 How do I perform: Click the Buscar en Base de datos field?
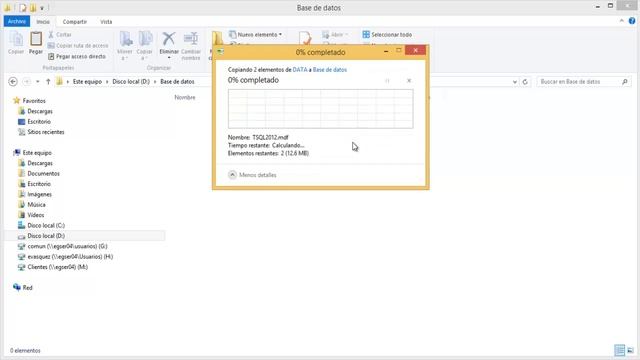pos(584,82)
